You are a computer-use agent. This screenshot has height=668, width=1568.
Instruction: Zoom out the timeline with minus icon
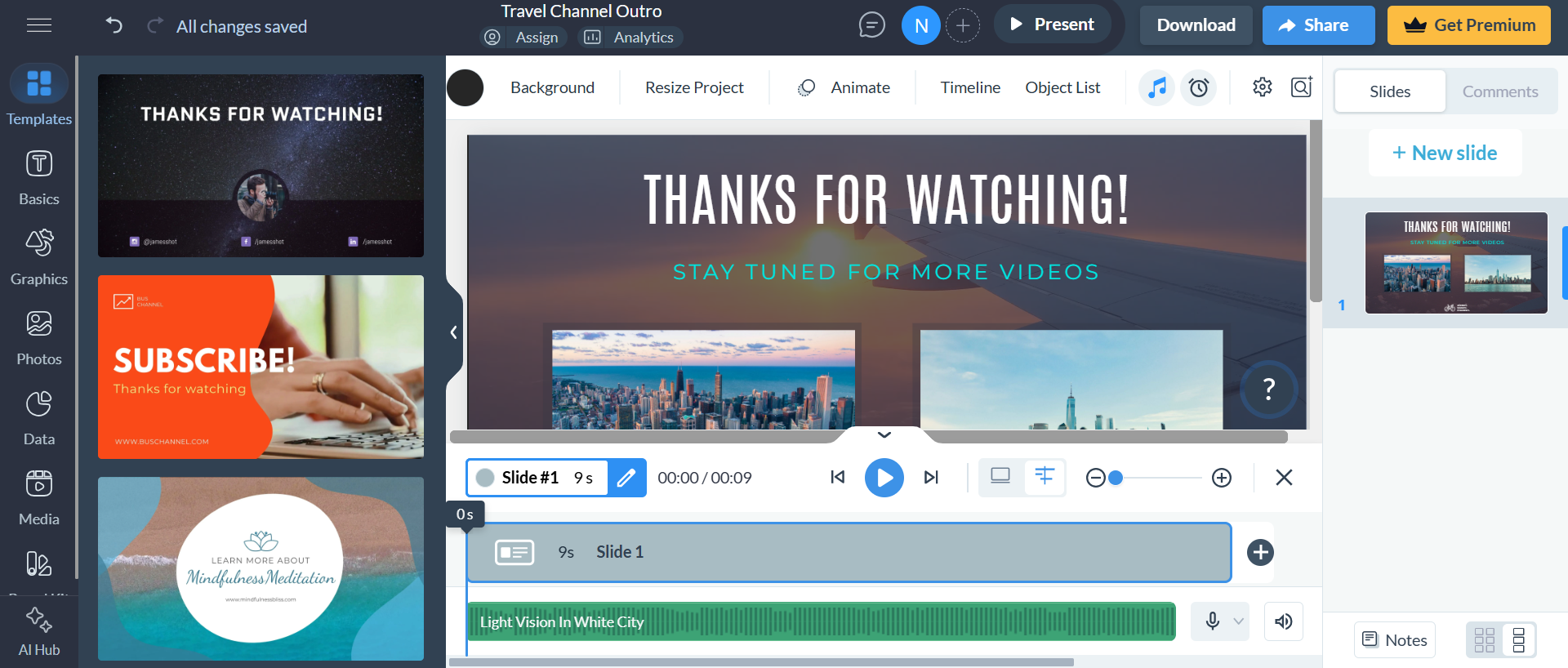coord(1095,478)
